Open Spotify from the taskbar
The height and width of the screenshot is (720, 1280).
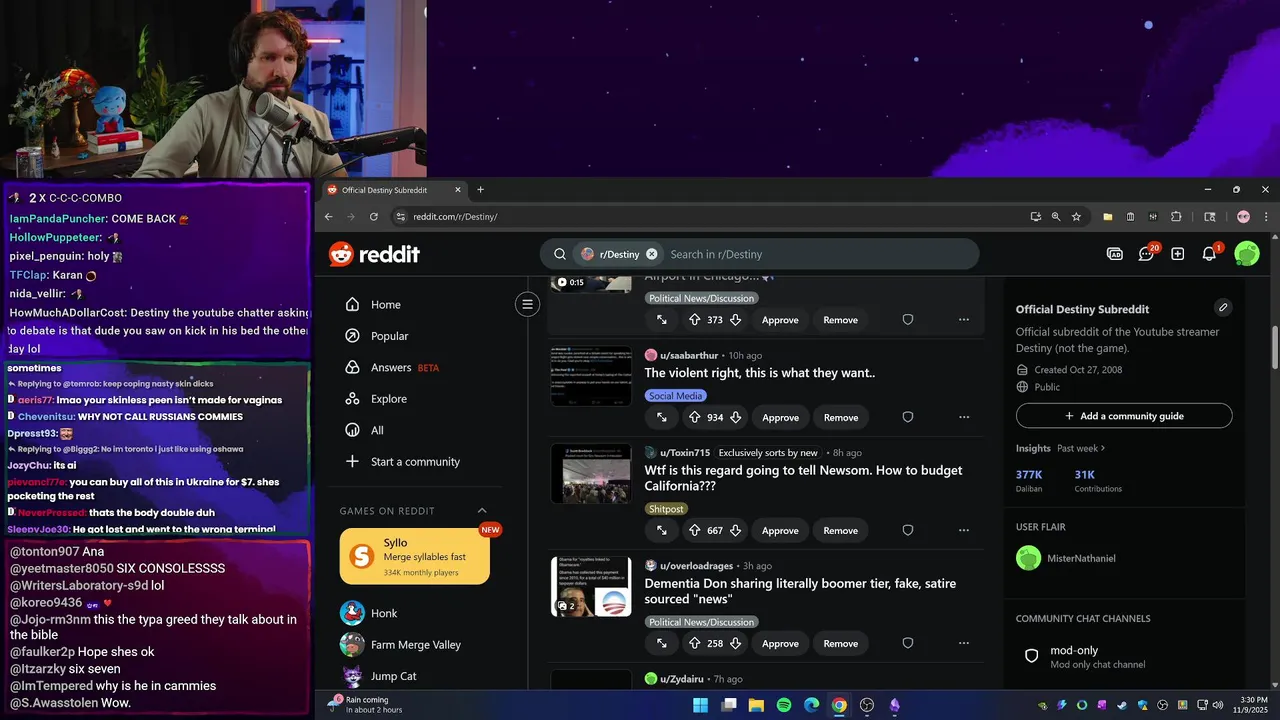784,705
